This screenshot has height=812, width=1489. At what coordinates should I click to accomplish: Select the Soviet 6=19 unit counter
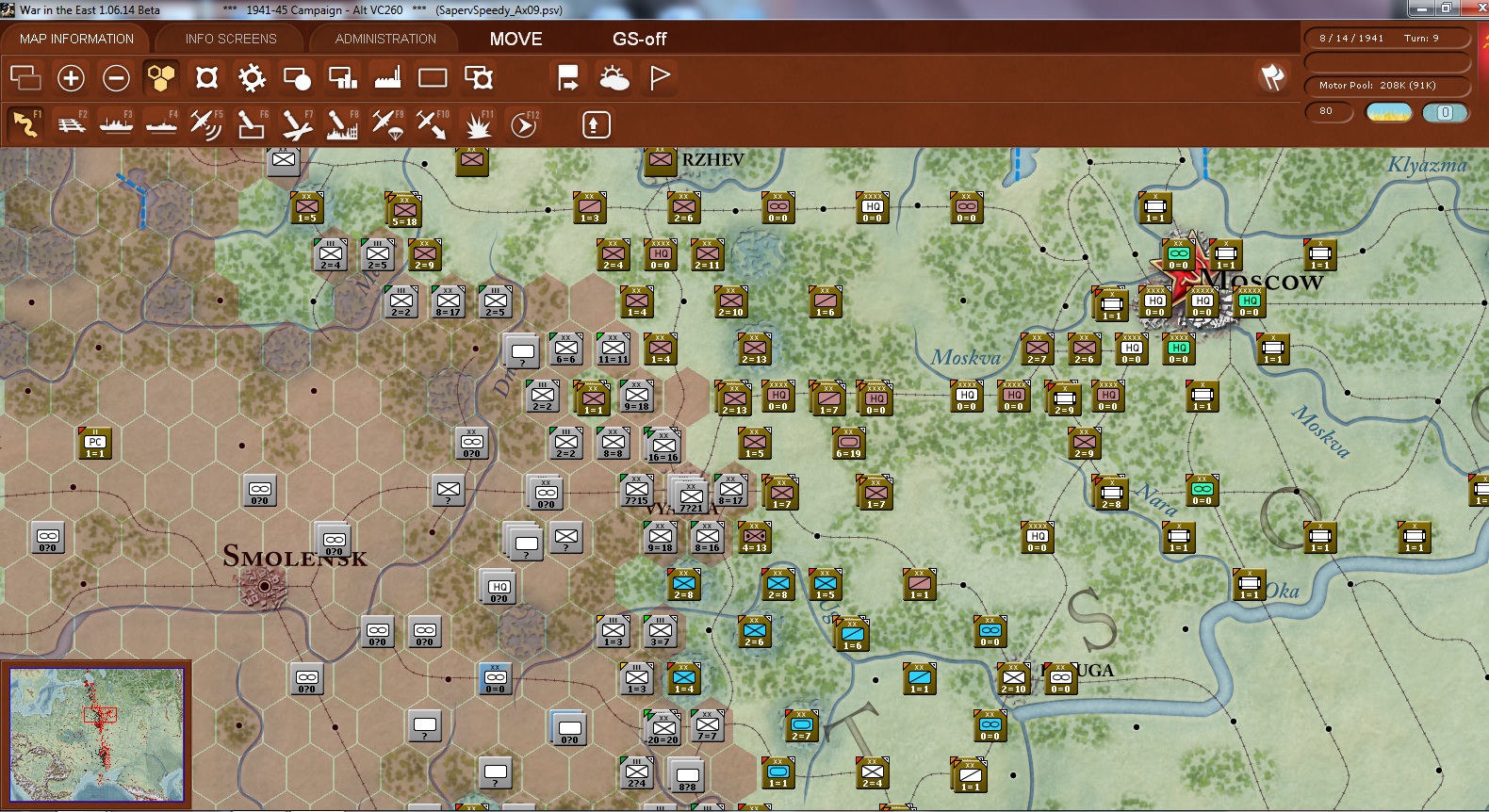pyautogui.click(x=848, y=444)
